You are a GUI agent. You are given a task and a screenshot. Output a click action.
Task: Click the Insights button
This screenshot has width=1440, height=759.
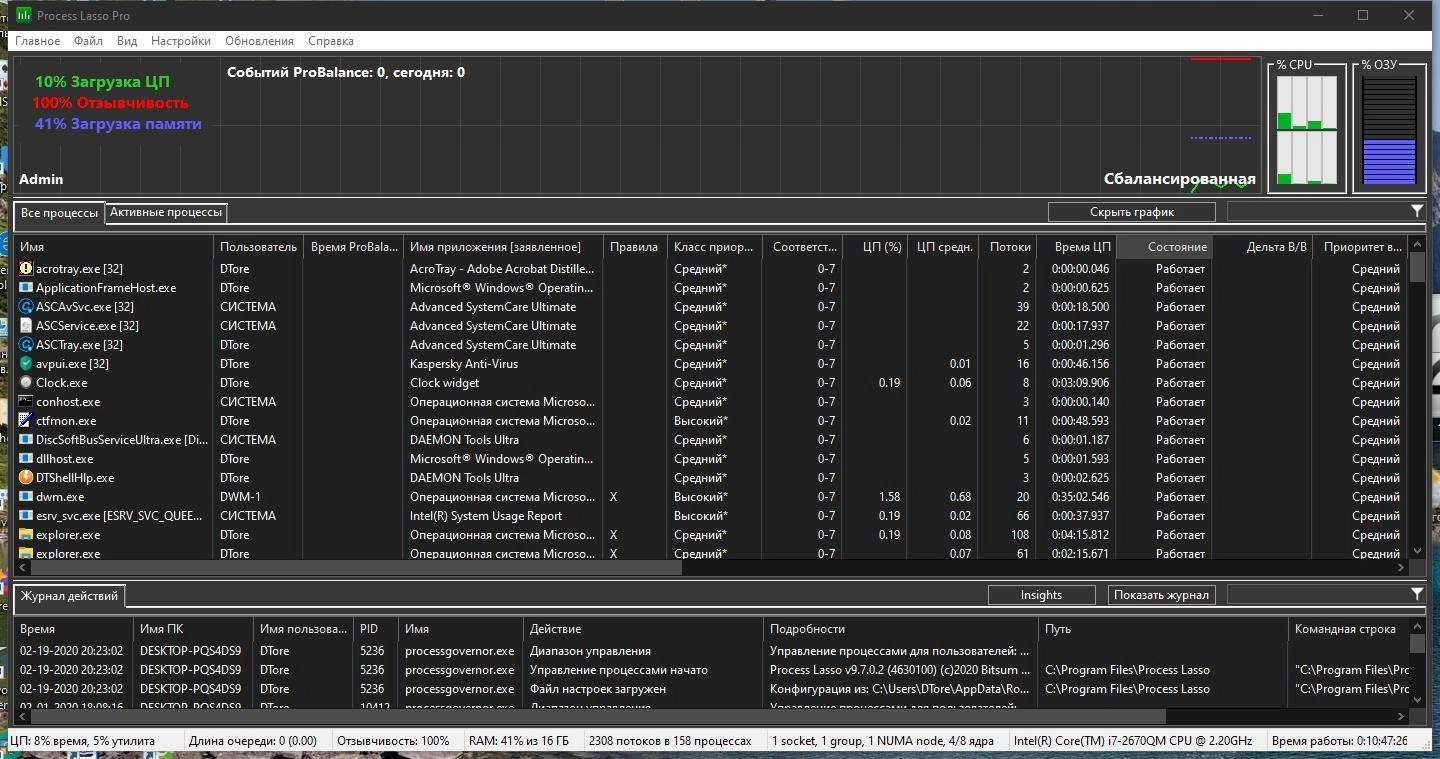[1041, 595]
